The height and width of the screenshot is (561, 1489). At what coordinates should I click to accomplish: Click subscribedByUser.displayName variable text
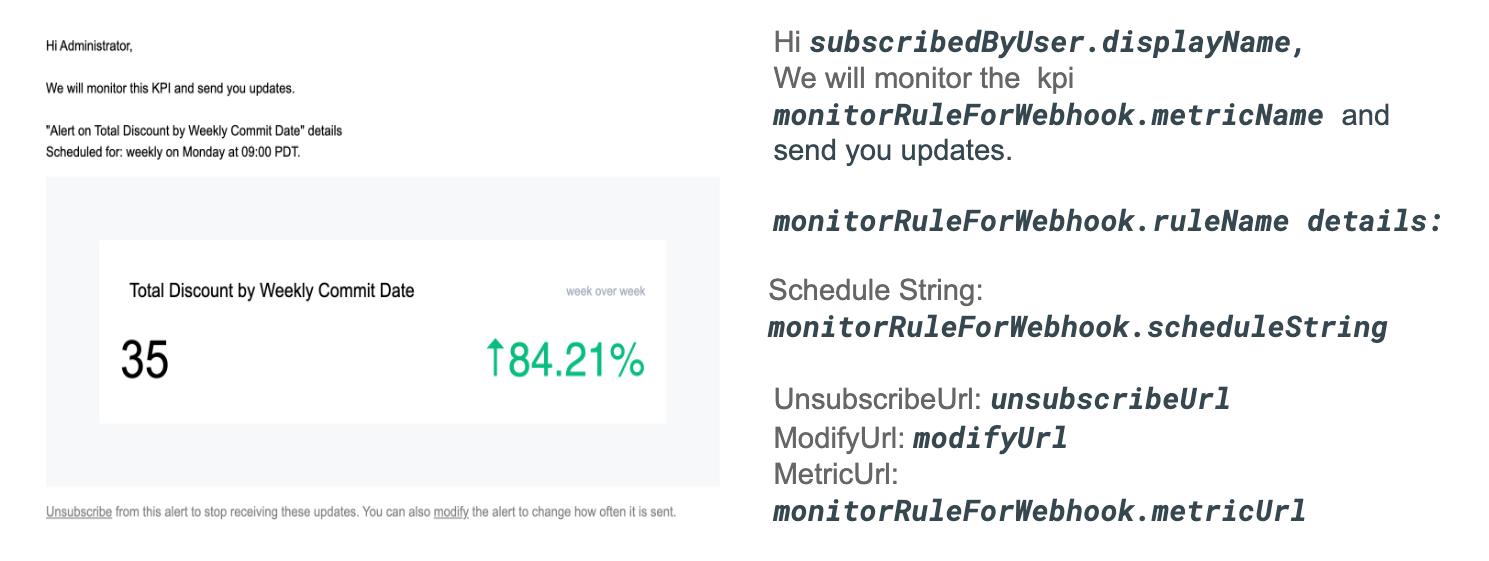point(1057,44)
